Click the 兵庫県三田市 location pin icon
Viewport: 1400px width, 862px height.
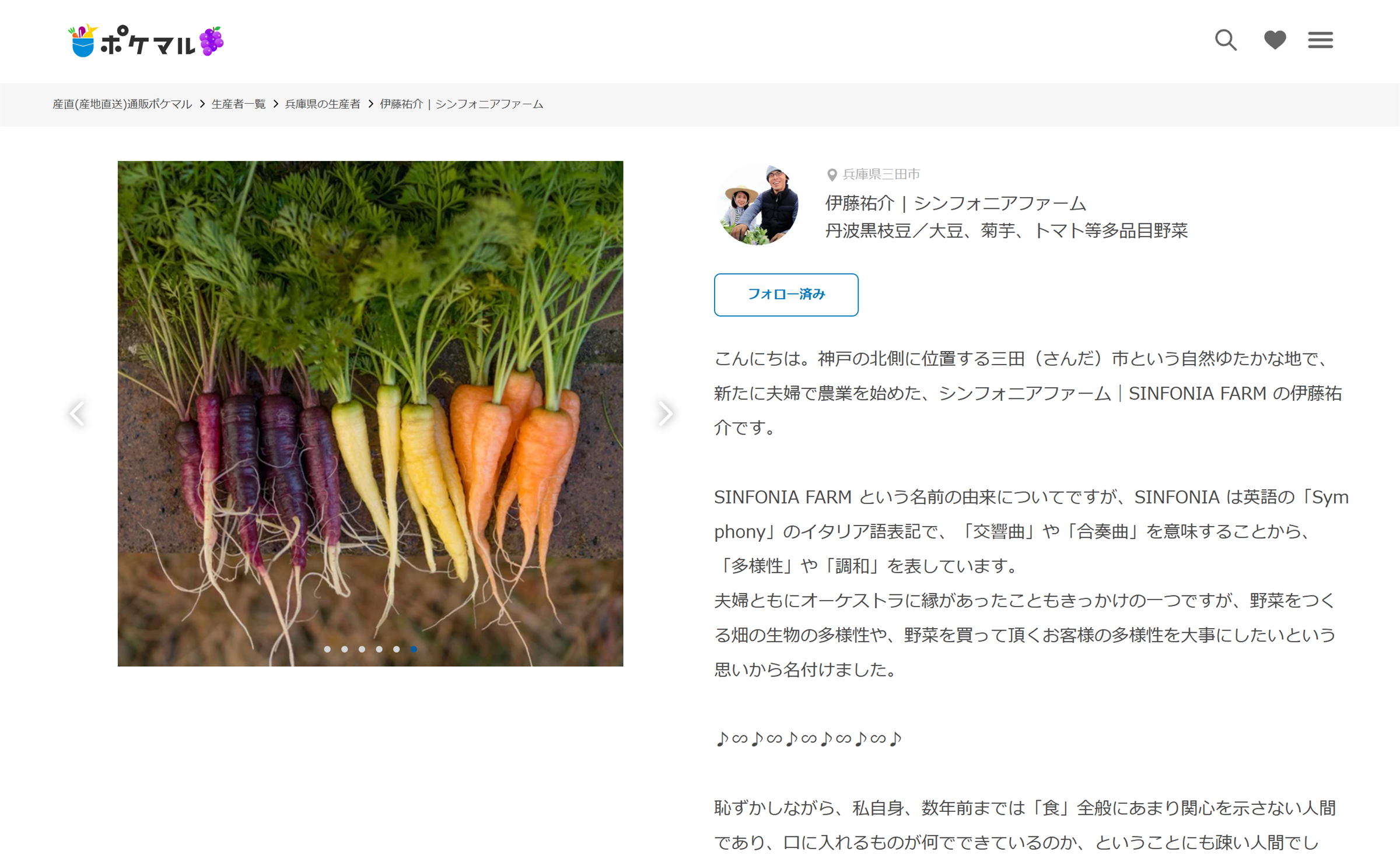(x=832, y=174)
